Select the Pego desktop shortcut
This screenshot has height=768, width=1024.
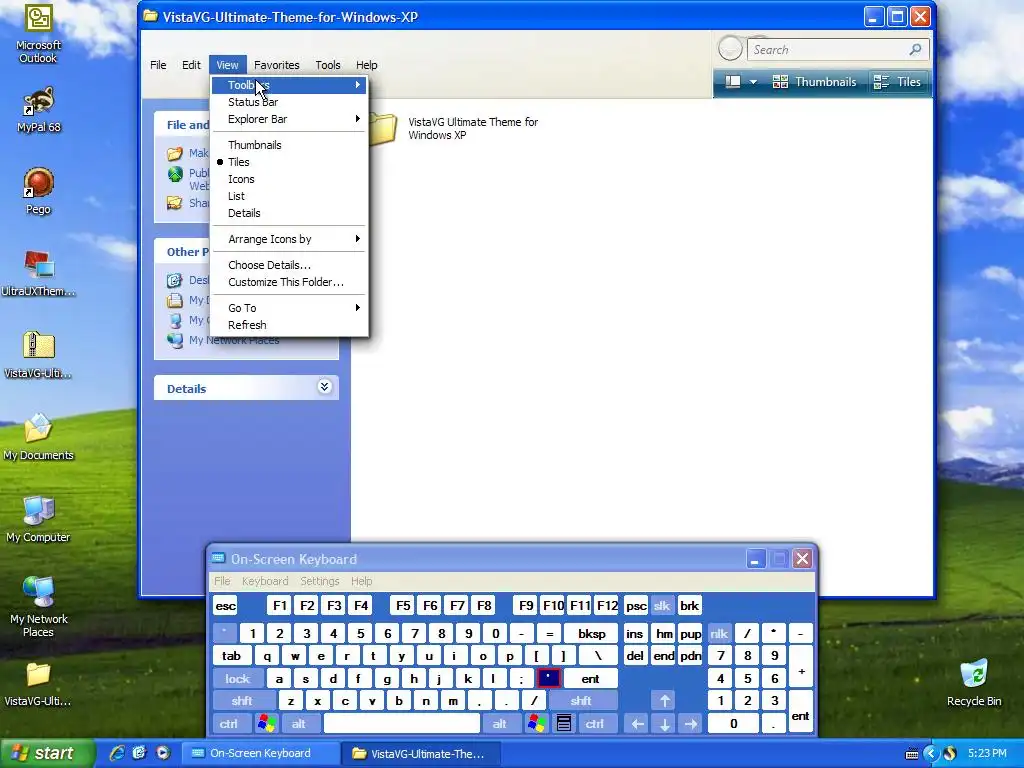tap(38, 191)
